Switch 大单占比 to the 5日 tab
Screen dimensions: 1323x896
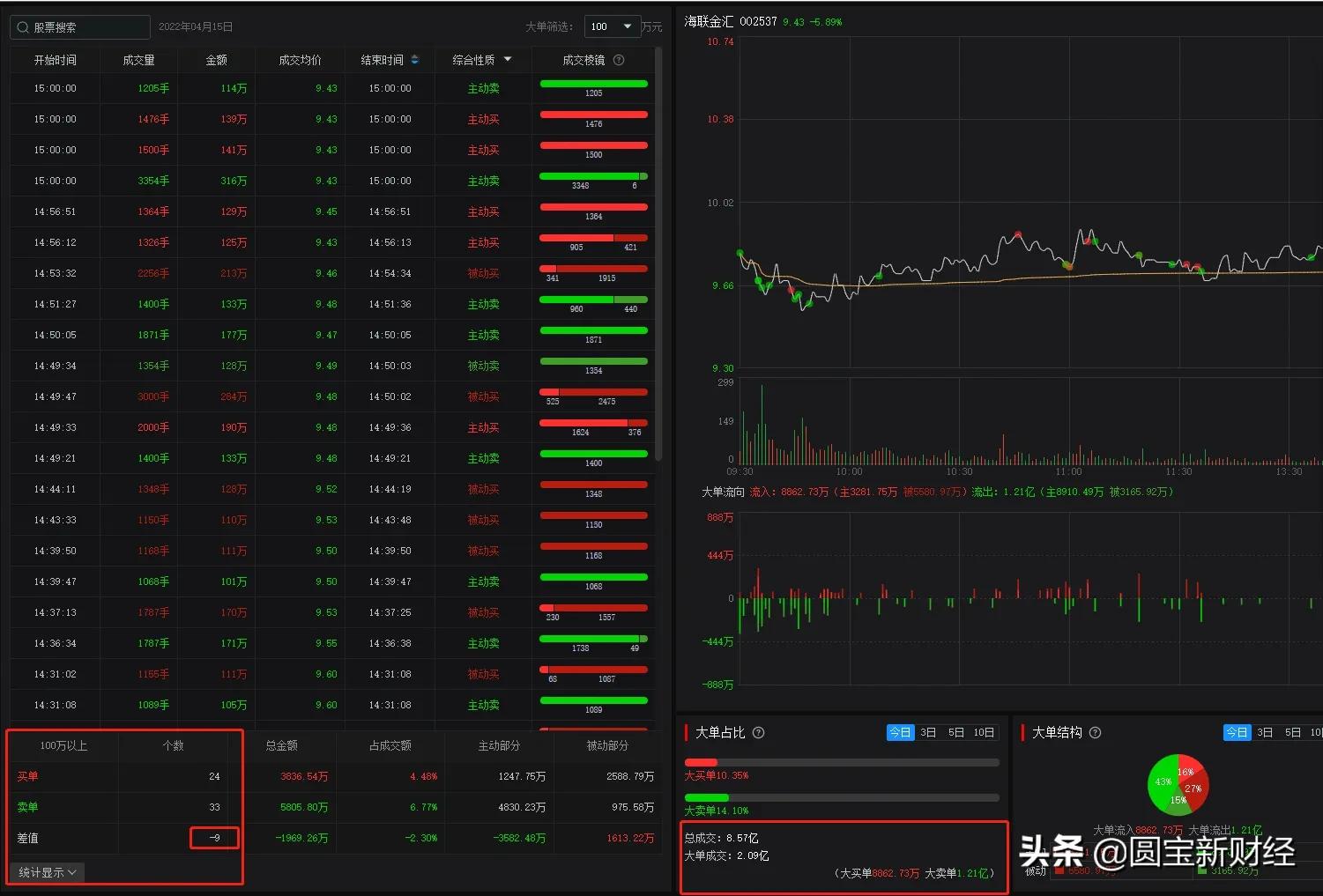956,733
